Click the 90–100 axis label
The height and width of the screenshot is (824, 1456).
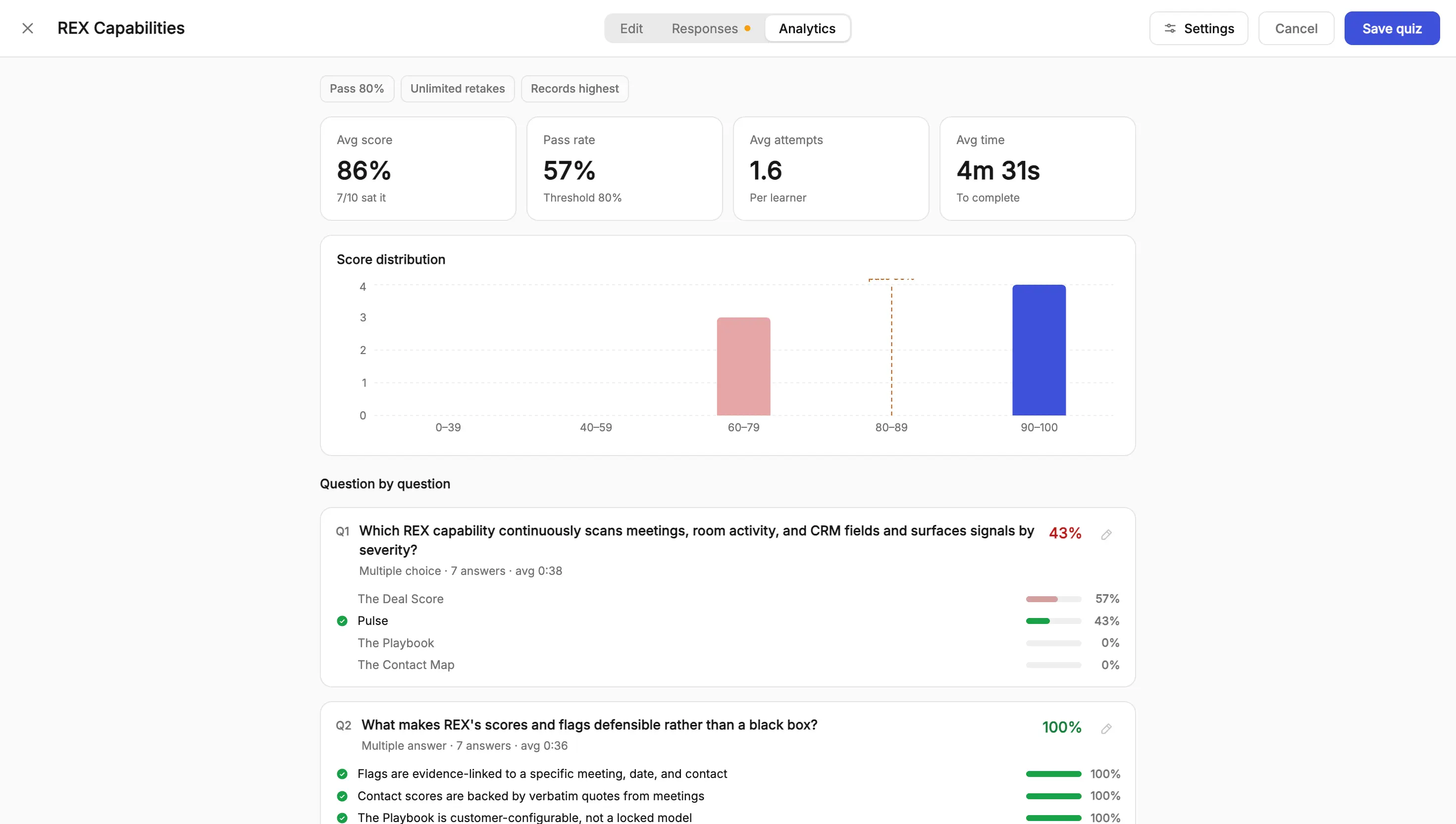click(1039, 427)
